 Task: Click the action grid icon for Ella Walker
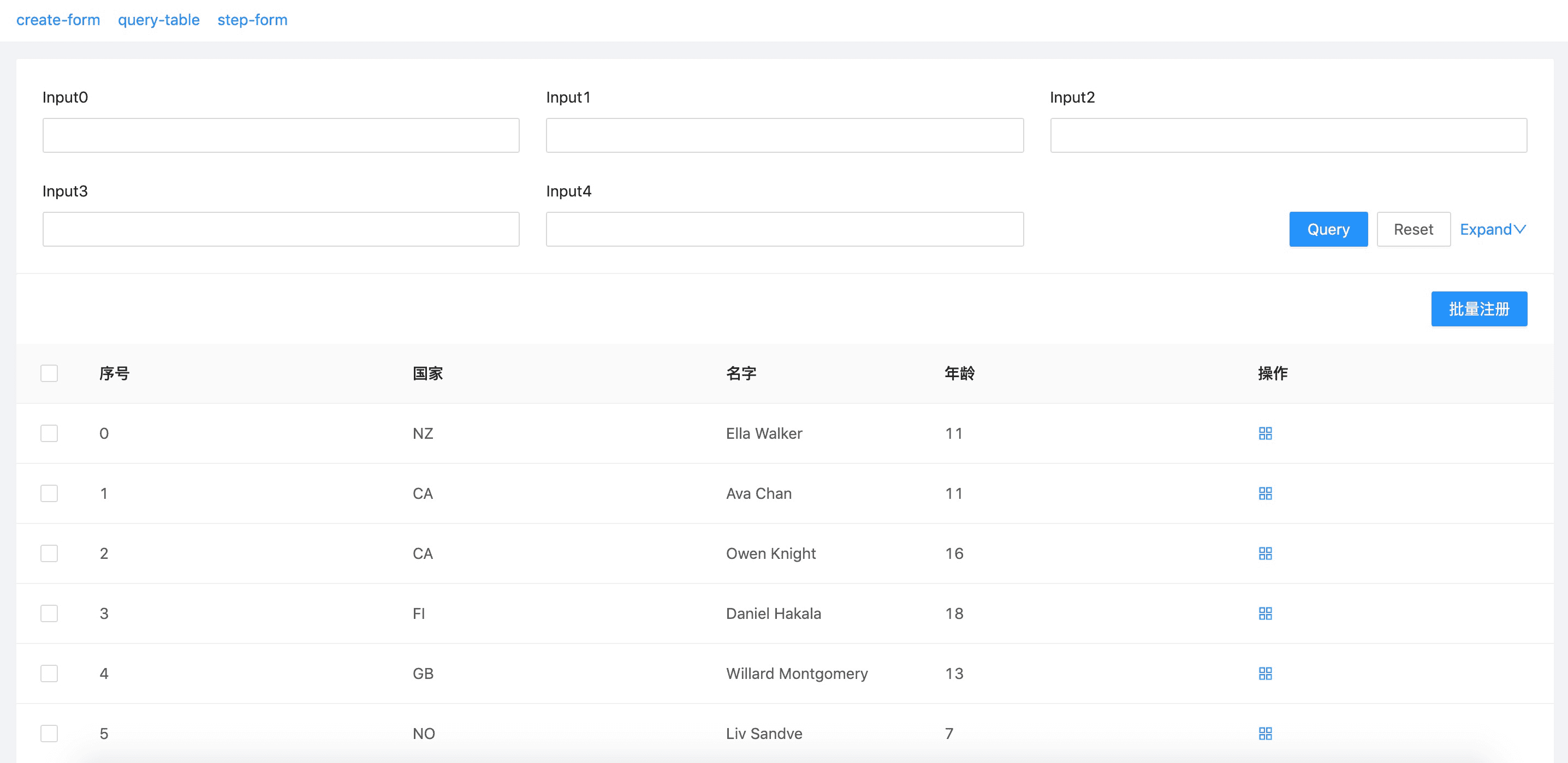click(x=1265, y=433)
